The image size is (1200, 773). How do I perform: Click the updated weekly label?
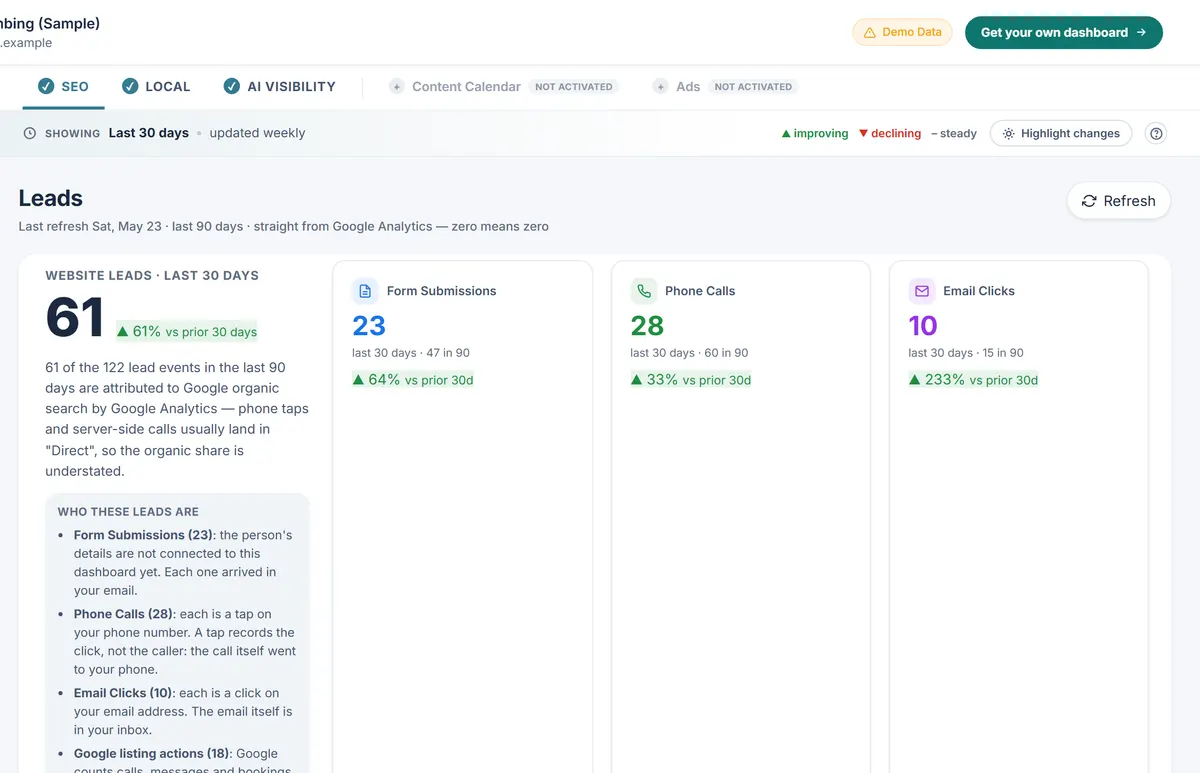[257, 133]
